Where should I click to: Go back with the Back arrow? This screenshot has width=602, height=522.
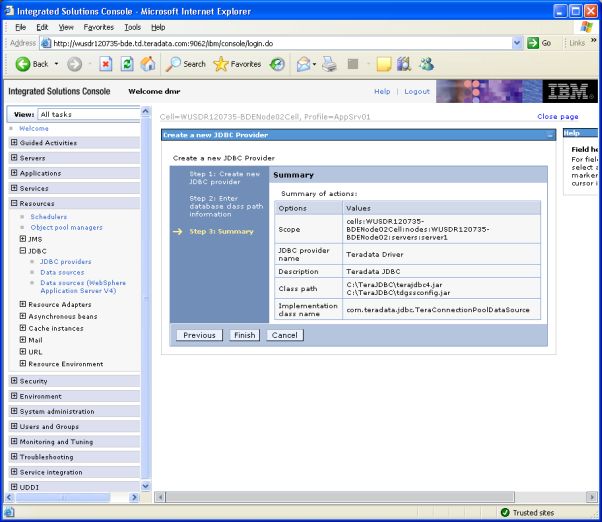click(x=31, y=64)
